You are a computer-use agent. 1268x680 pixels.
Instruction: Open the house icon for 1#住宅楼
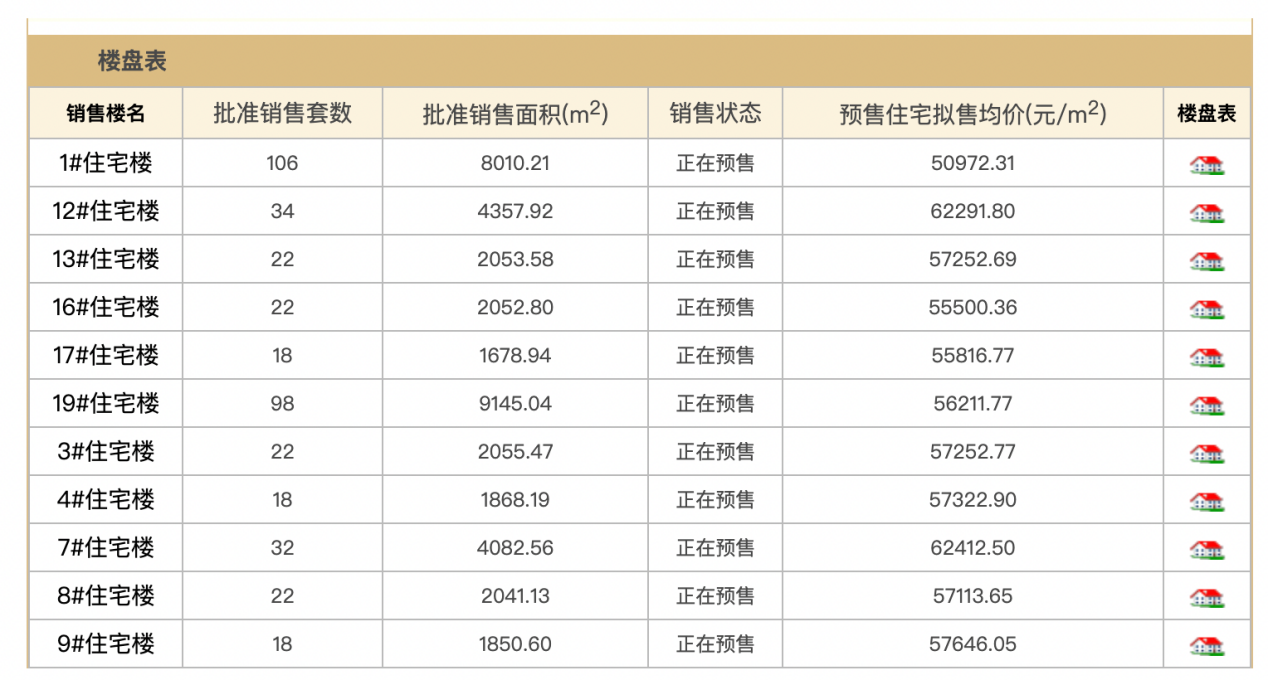[1207, 164]
